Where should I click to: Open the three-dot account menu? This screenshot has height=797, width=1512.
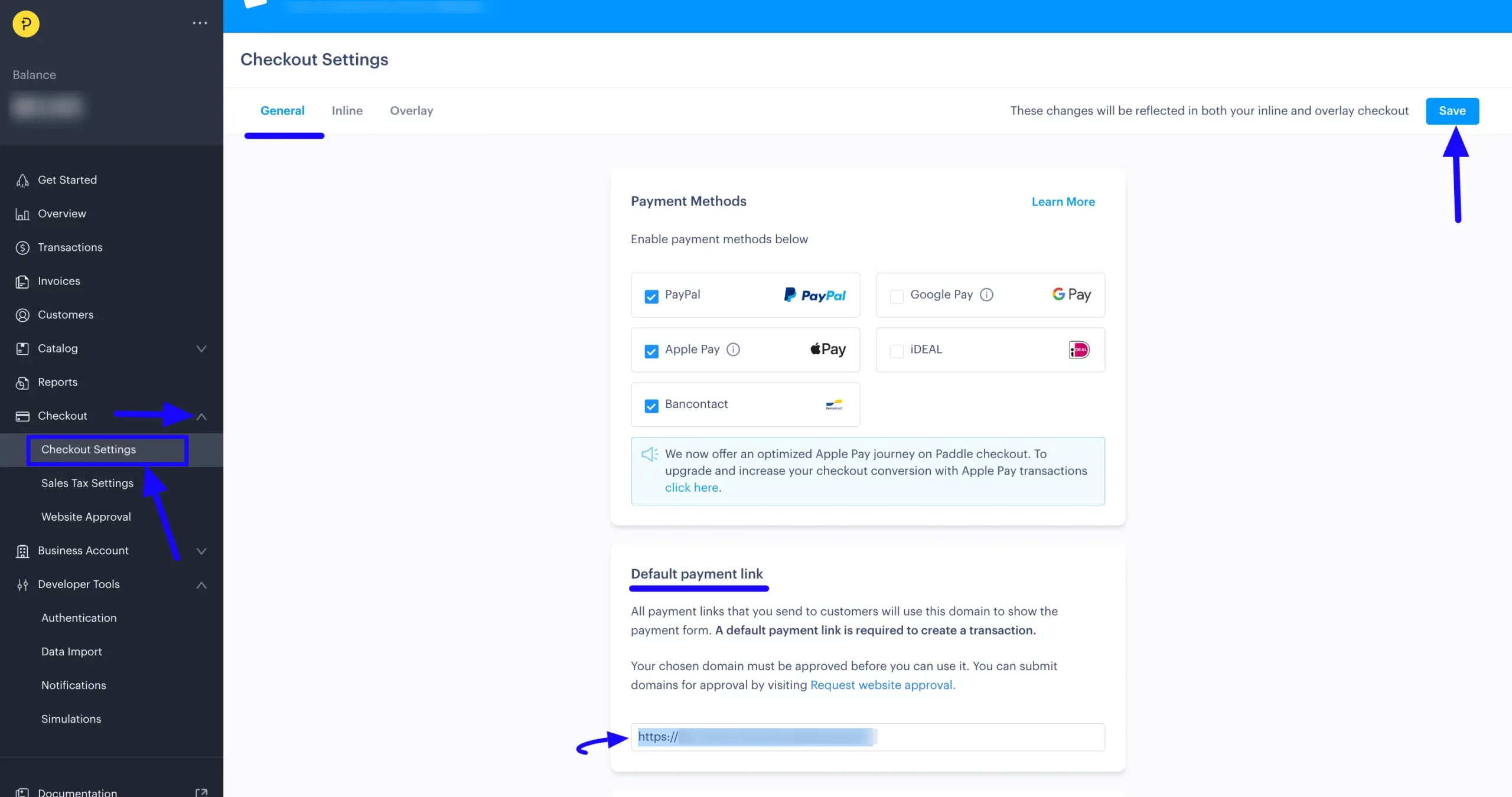coord(200,23)
